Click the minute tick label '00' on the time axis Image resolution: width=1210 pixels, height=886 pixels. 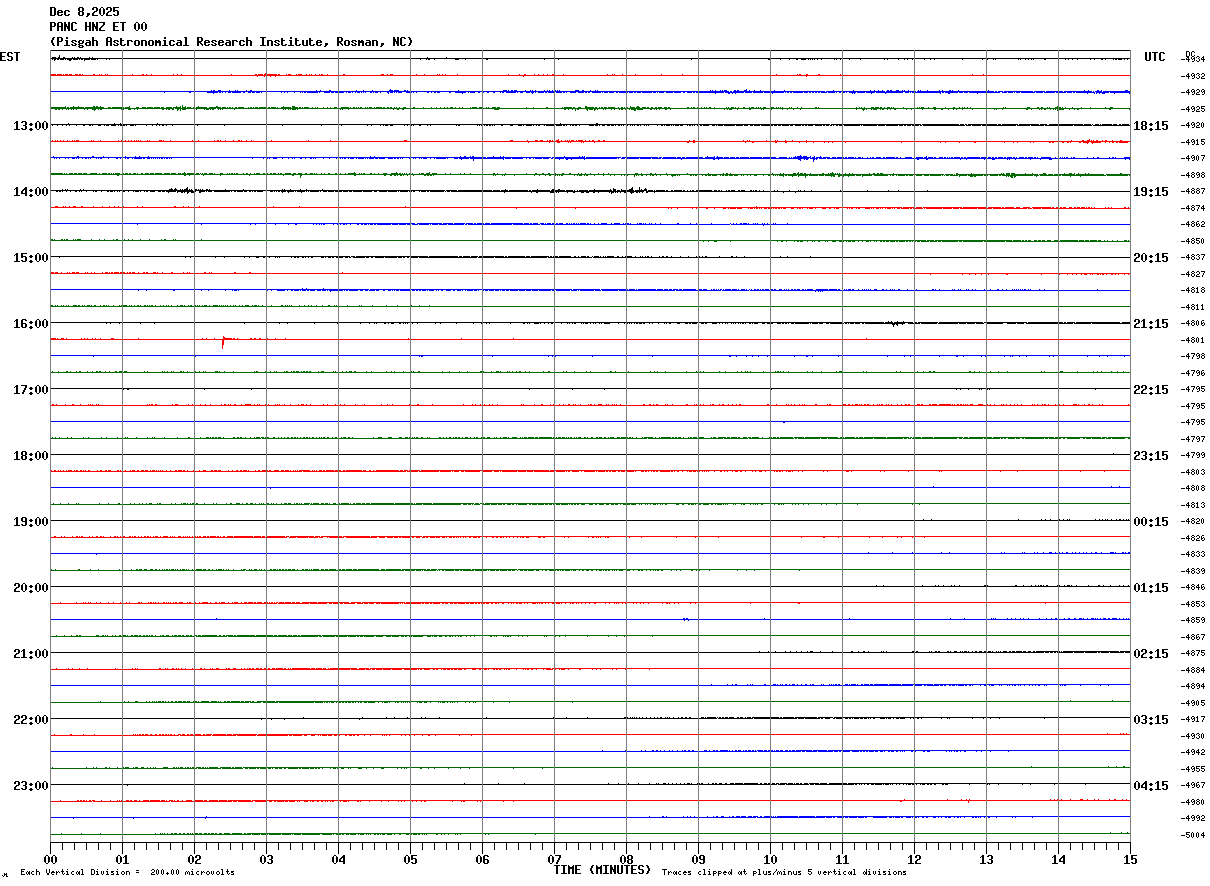[x=51, y=859]
